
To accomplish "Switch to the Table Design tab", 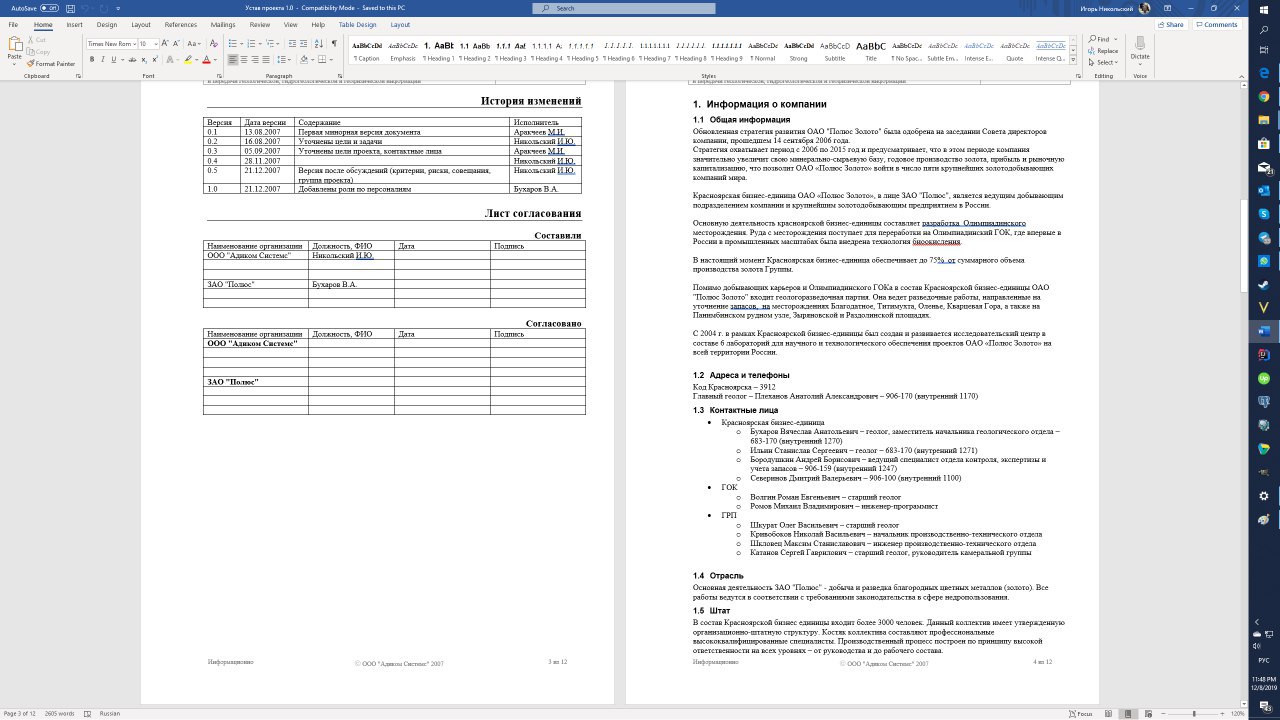I will [x=357, y=24].
